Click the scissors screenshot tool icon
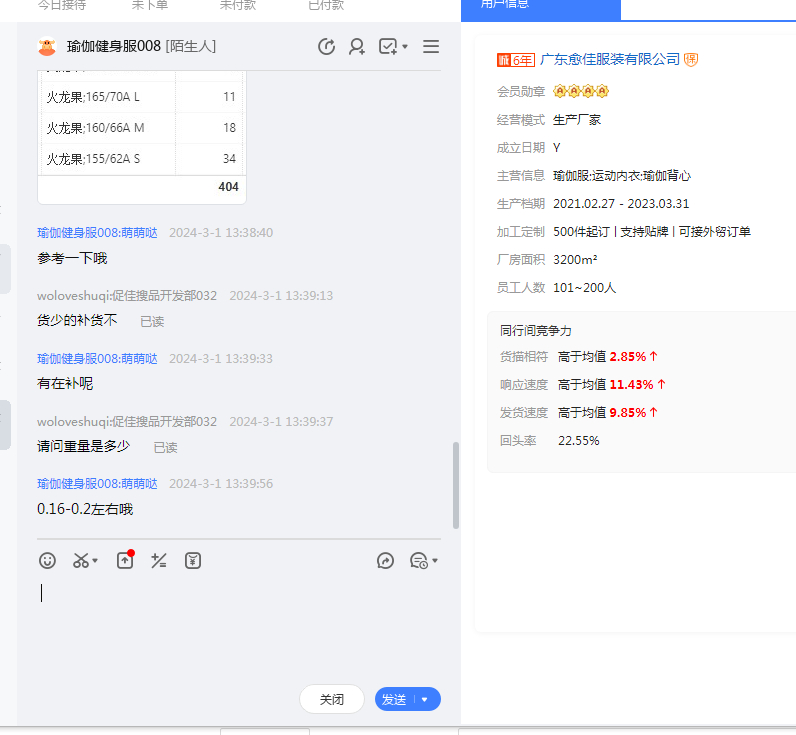This screenshot has width=796, height=735. 80,561
